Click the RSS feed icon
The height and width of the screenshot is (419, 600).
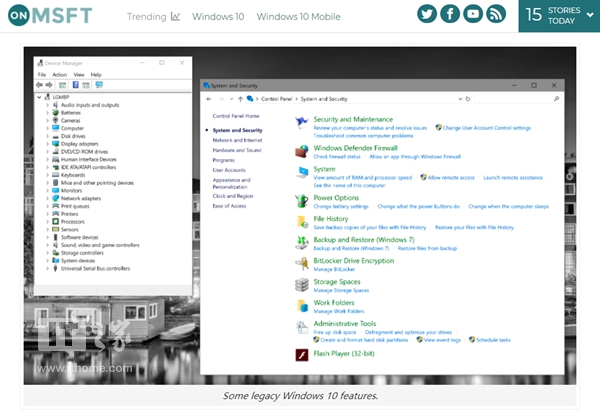(x=499, y=15)
